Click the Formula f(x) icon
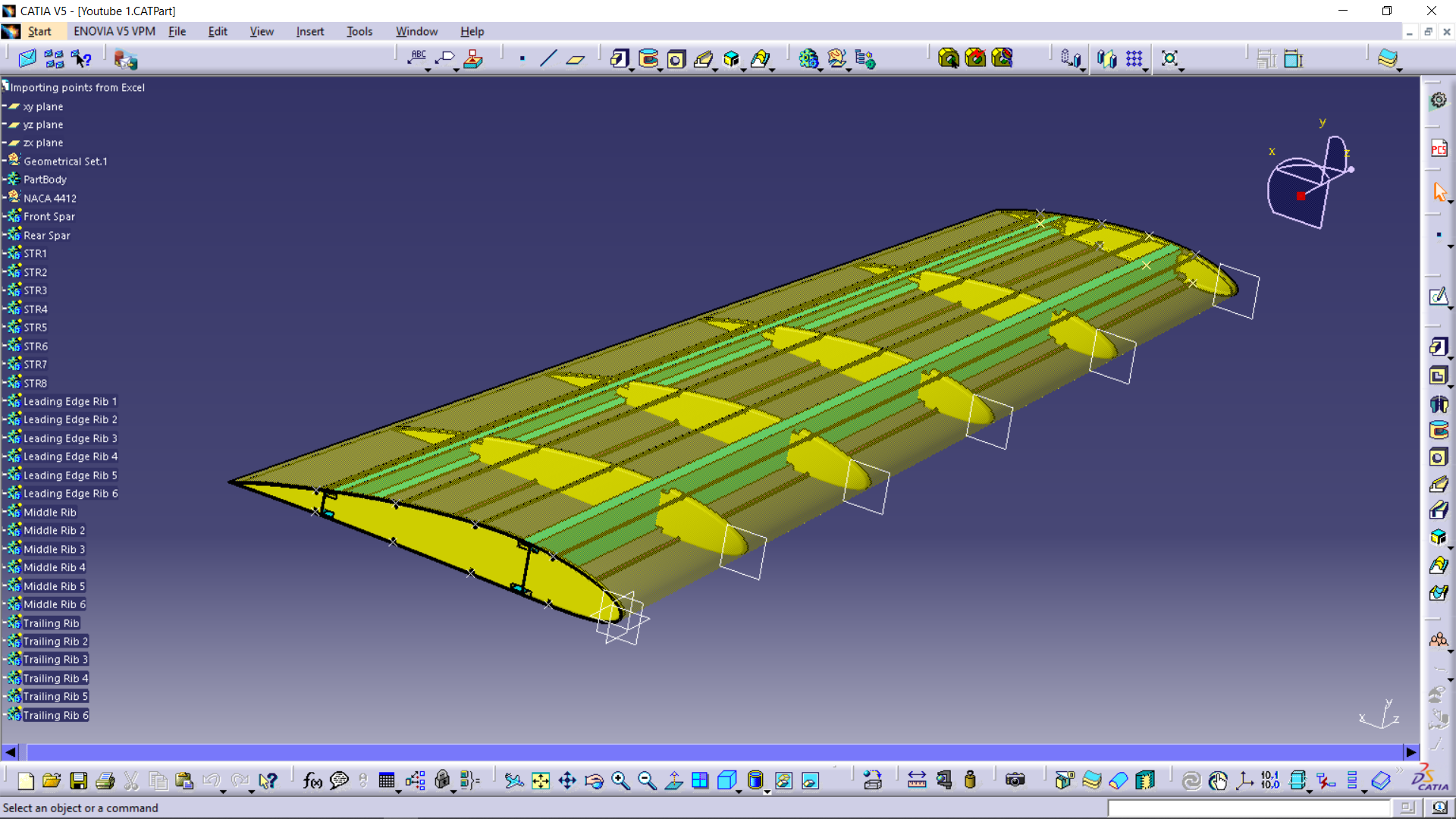 pyautogui.click(x=312, y=780)
